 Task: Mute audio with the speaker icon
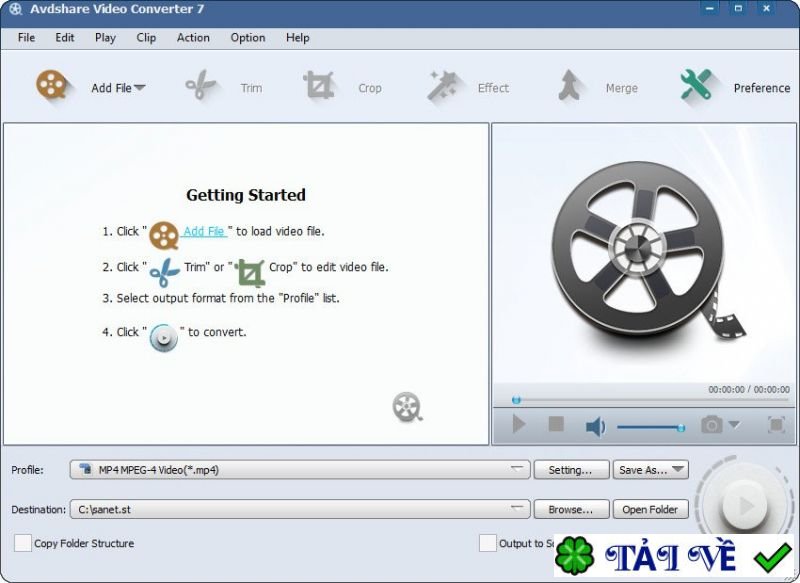[595, 425]
